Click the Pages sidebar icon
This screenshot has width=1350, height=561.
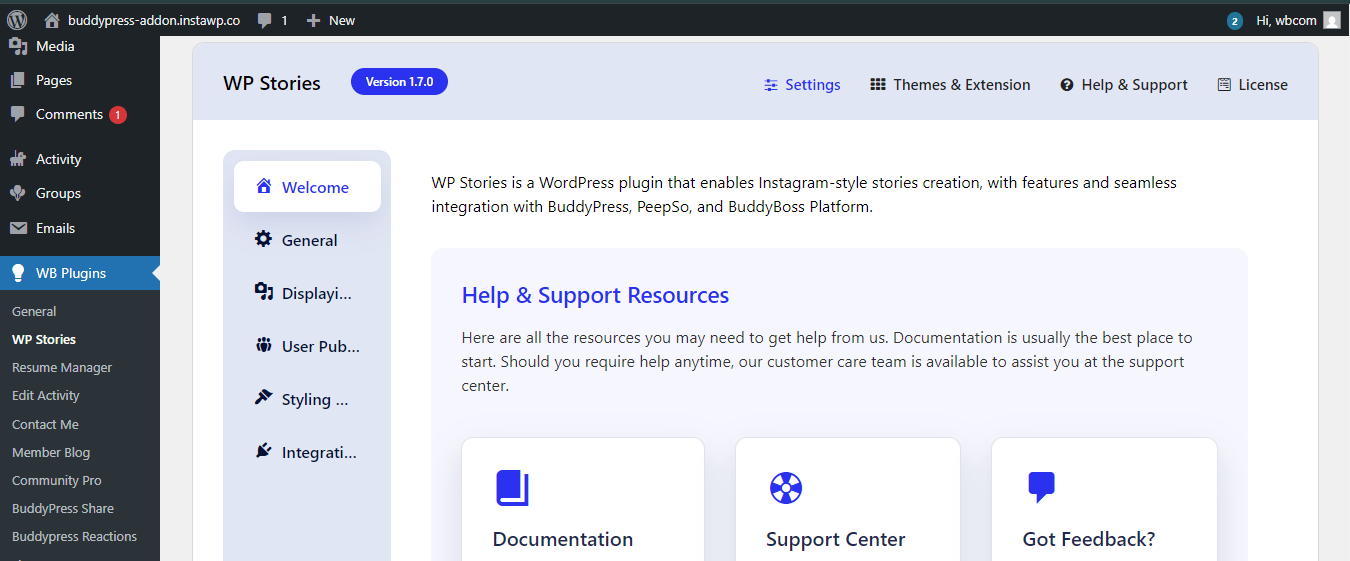18,80
